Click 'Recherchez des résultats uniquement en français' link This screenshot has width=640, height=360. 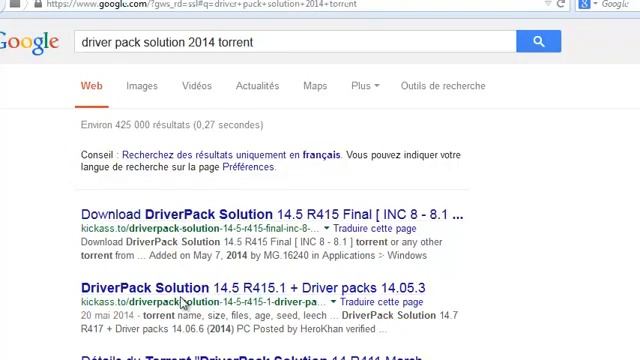pyautogui.click(x=231, y=155)
